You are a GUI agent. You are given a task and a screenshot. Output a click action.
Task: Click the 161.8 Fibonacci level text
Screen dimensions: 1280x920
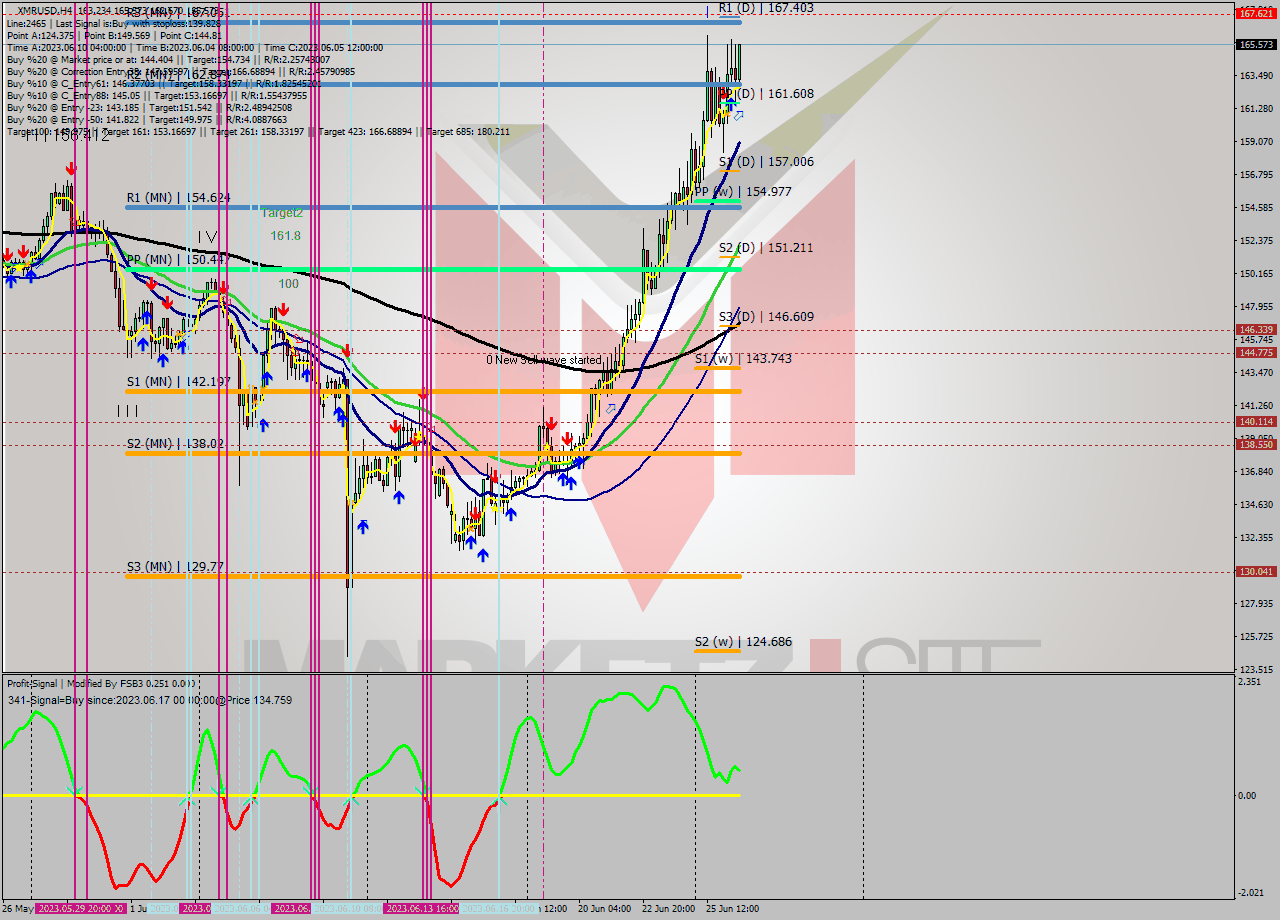[285, 236]
